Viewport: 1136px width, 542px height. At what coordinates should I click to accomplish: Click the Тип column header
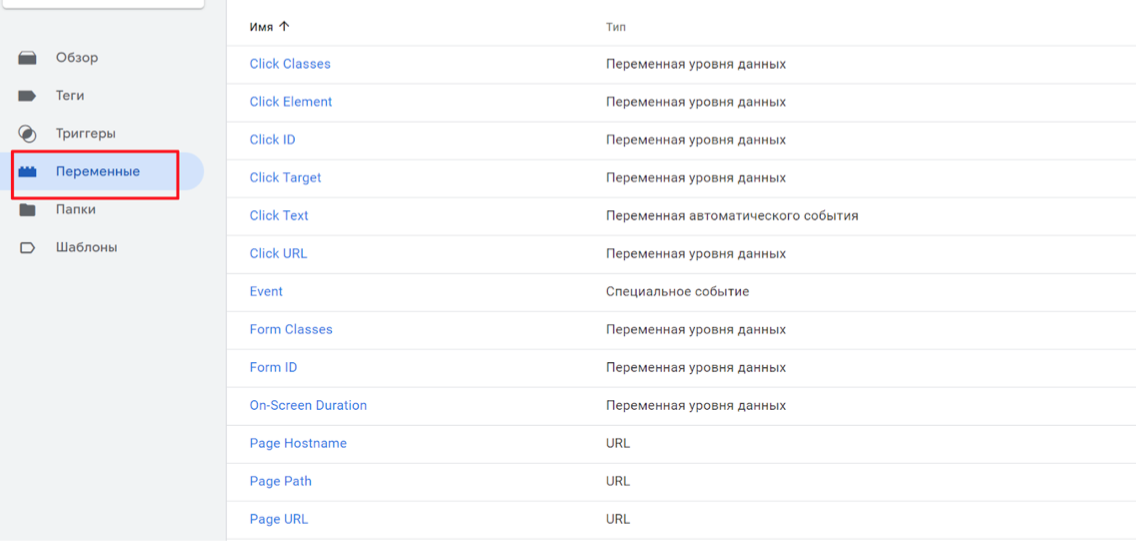tap(616, 28)
